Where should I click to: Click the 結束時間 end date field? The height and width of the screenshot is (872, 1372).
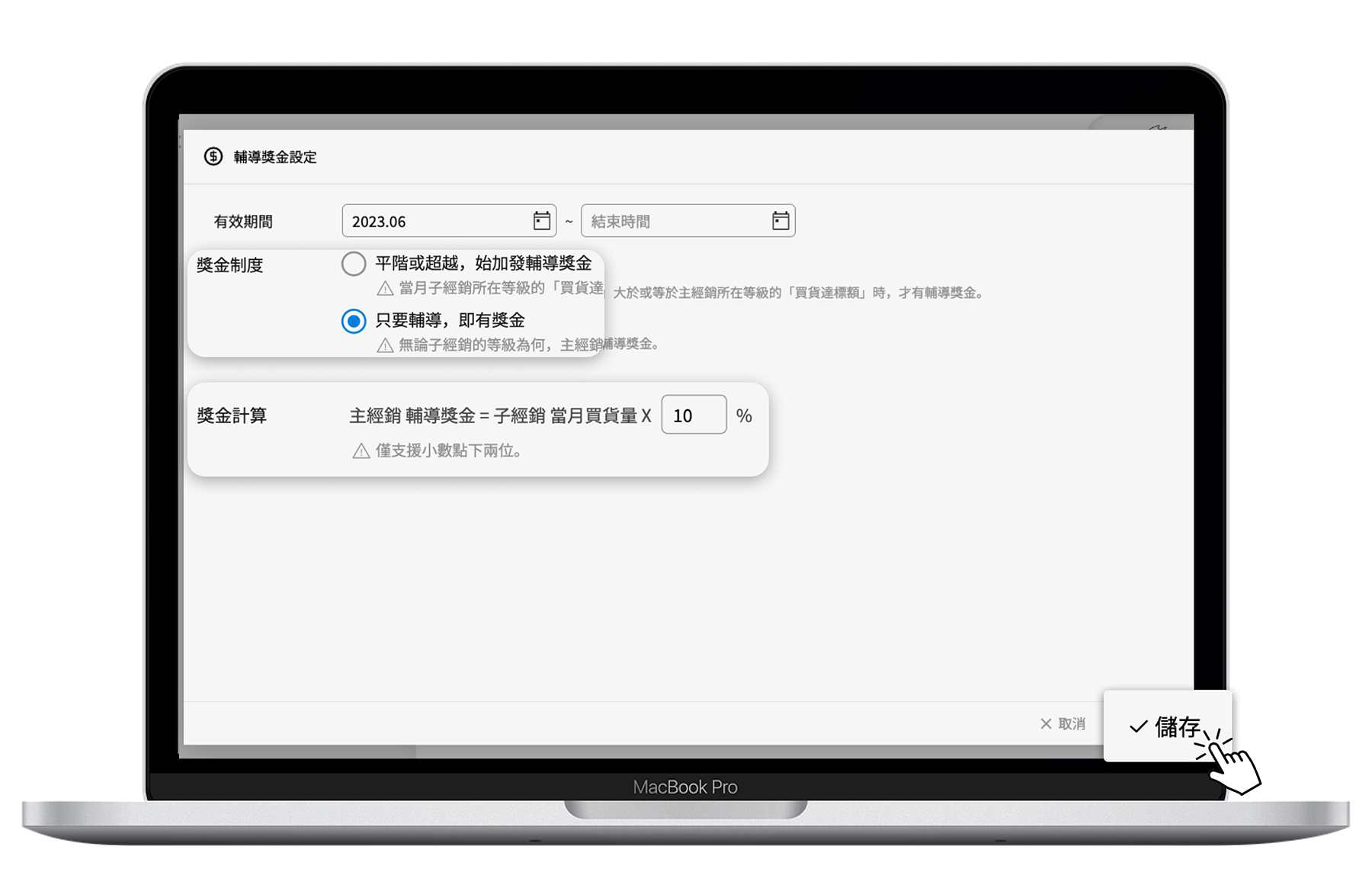click(675, 221)
